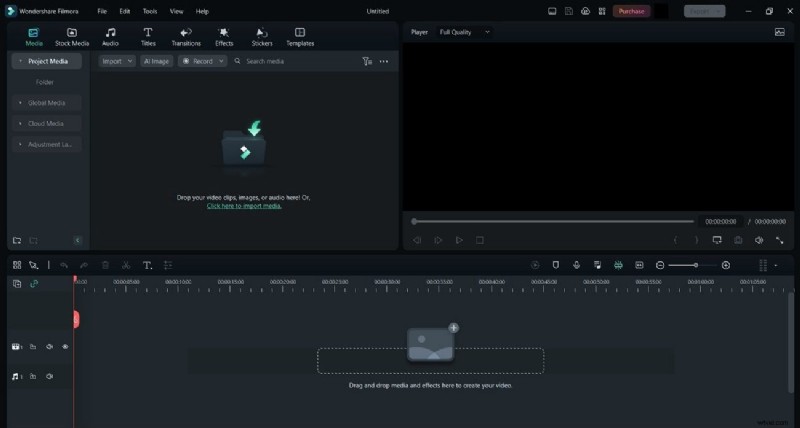
Task: Open the player snapshot image icon
Action: pyautogui.click(x=780, y=32)
